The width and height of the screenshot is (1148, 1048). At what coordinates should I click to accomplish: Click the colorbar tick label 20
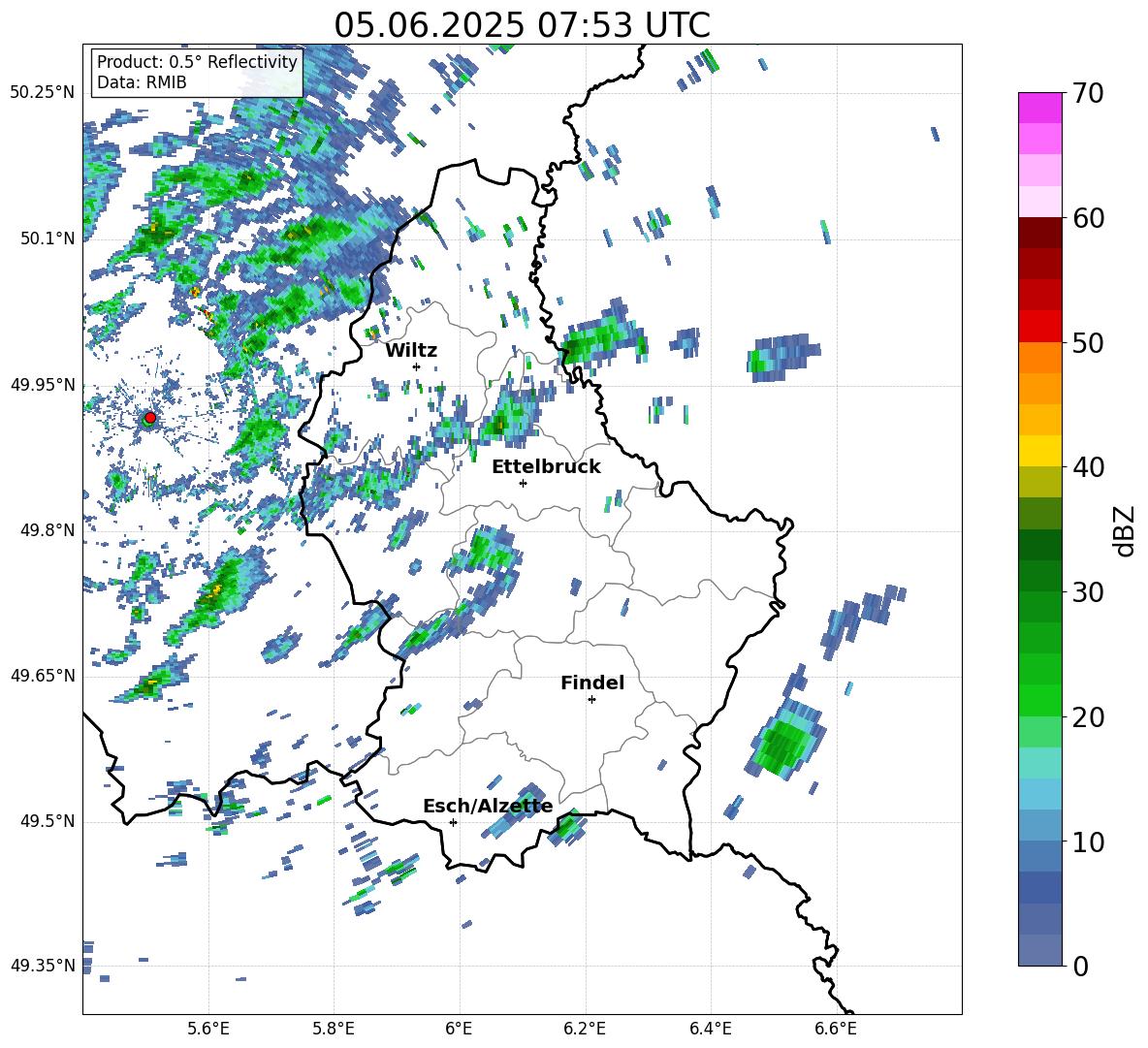click(x=1088, y=717)
